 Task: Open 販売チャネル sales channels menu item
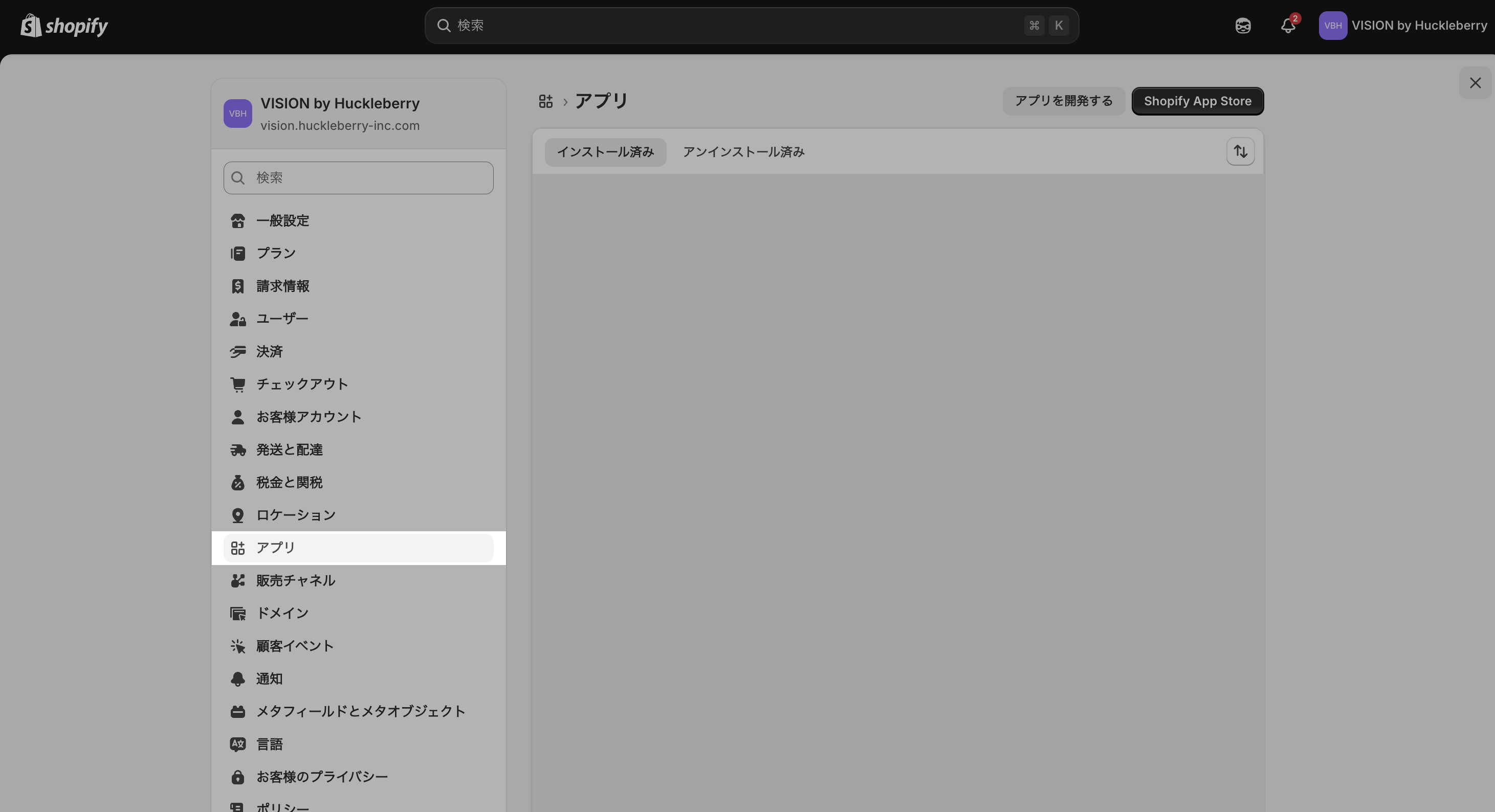click(x=295, y=580)
